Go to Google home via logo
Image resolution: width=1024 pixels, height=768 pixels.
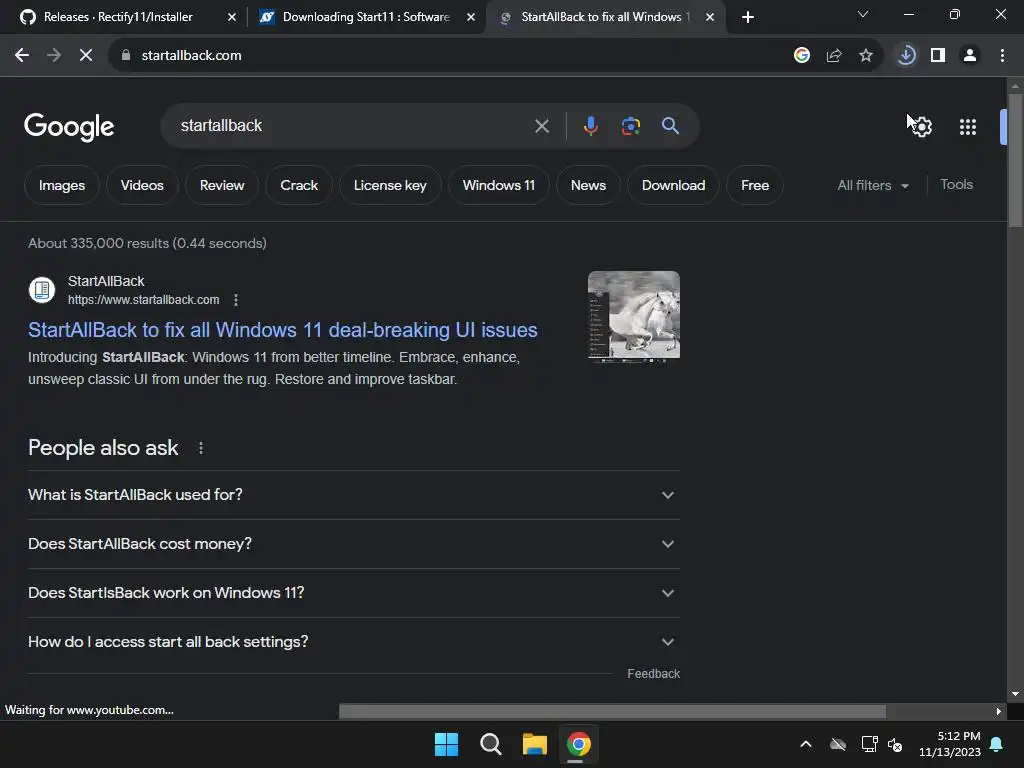[69, 127]
